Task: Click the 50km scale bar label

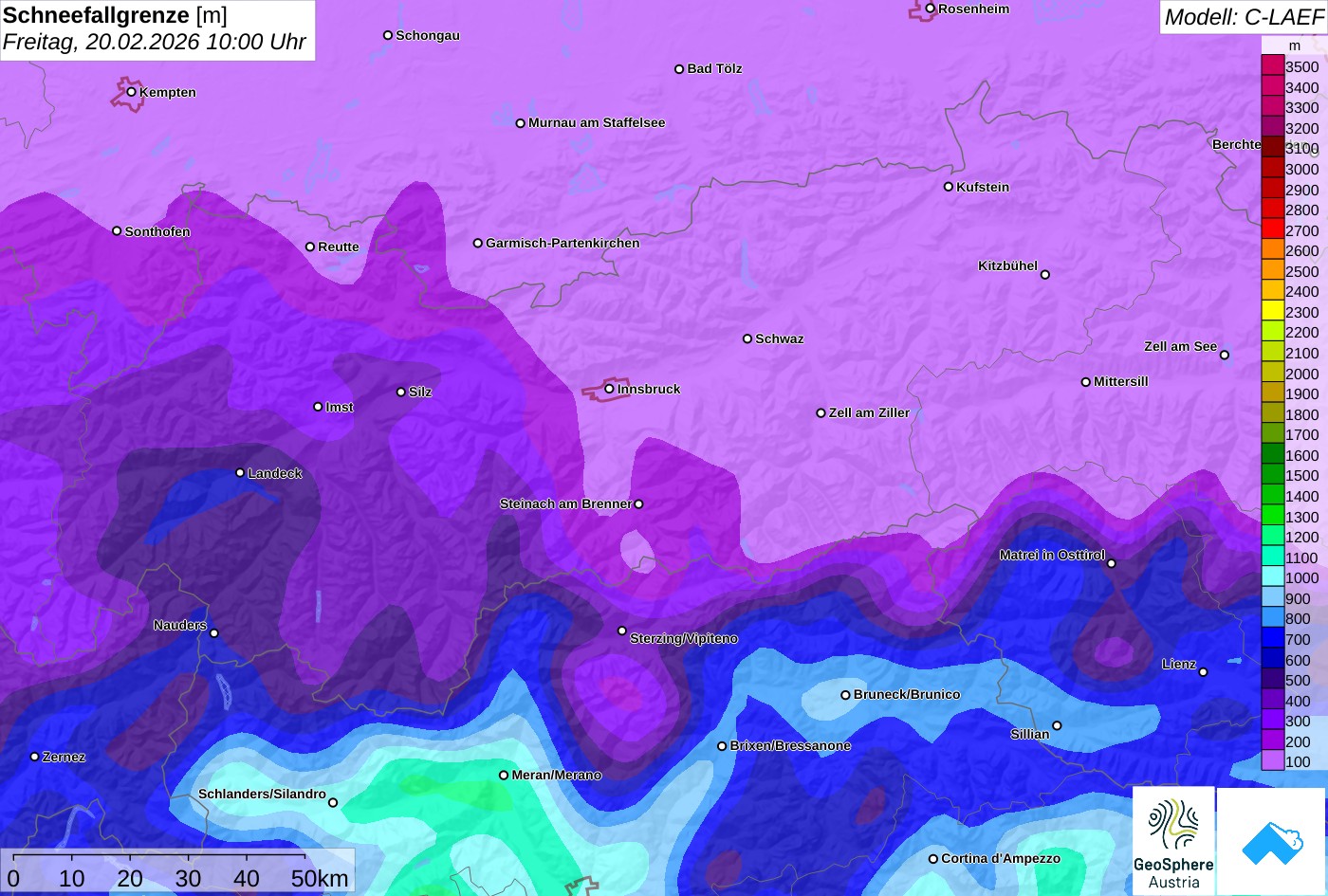Action: coord(321,878)
